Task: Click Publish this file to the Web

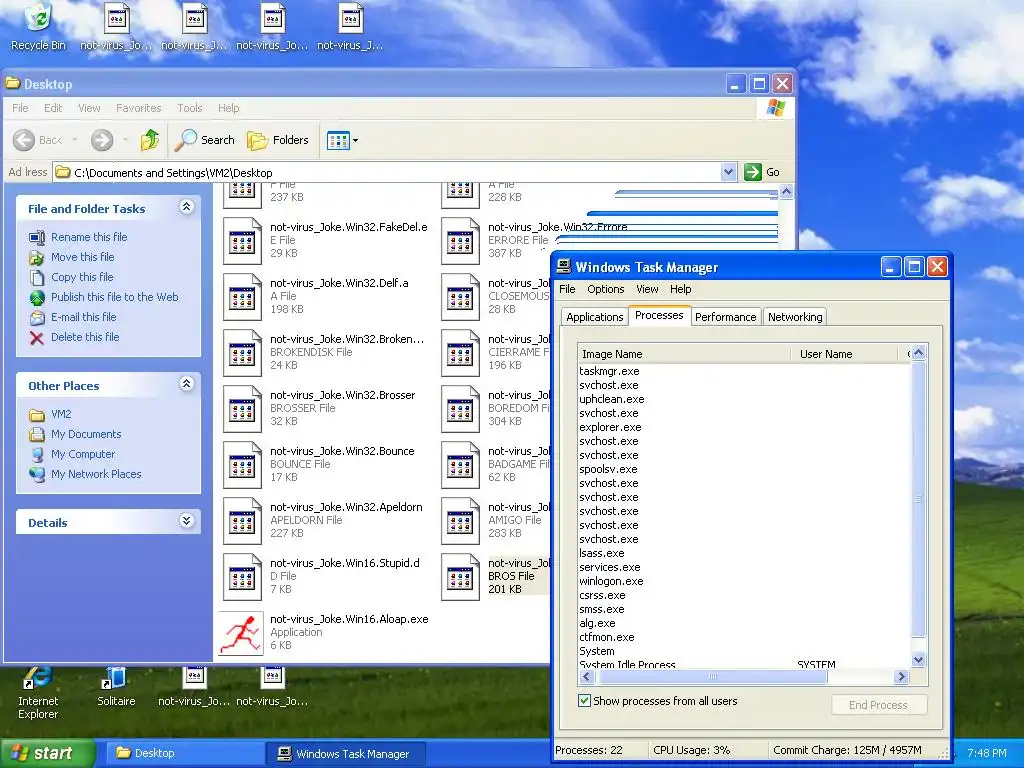Action: [114, 297]
